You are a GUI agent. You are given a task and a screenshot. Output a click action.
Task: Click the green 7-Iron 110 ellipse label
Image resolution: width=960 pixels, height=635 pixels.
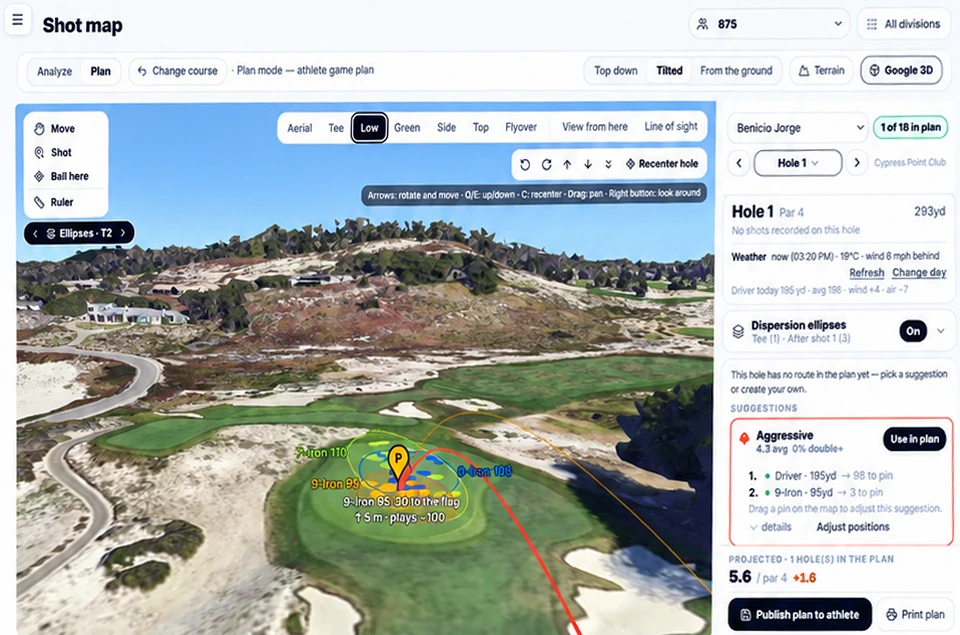pos(321,453)
